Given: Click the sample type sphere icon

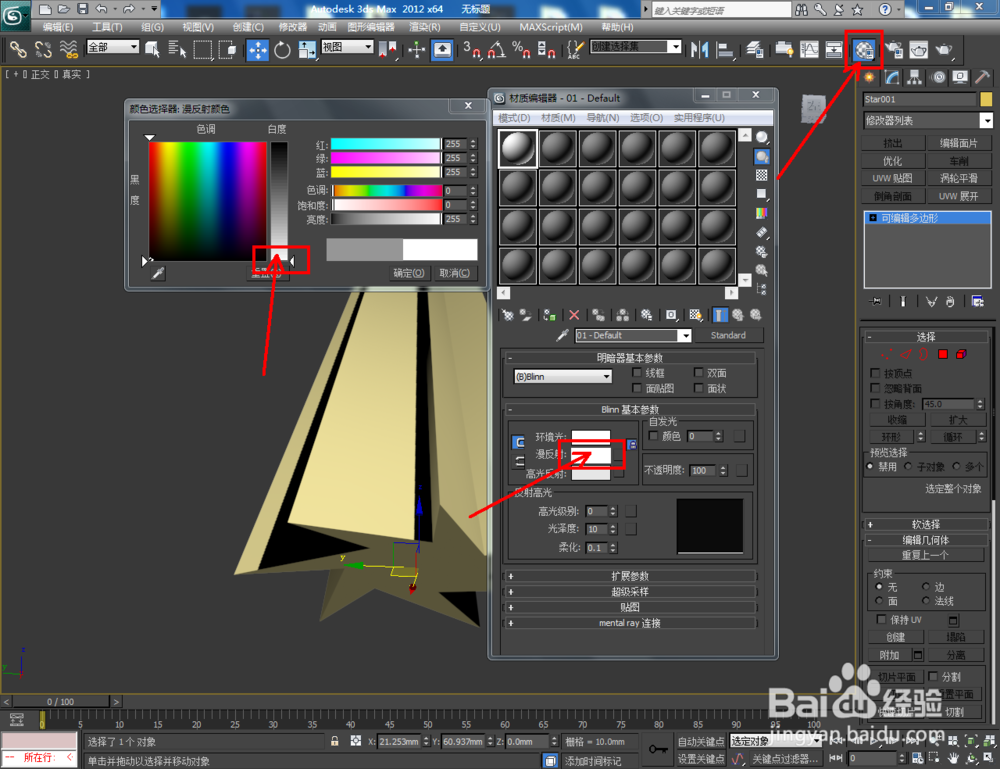Looking at the screenshot, I should (761, 137).
